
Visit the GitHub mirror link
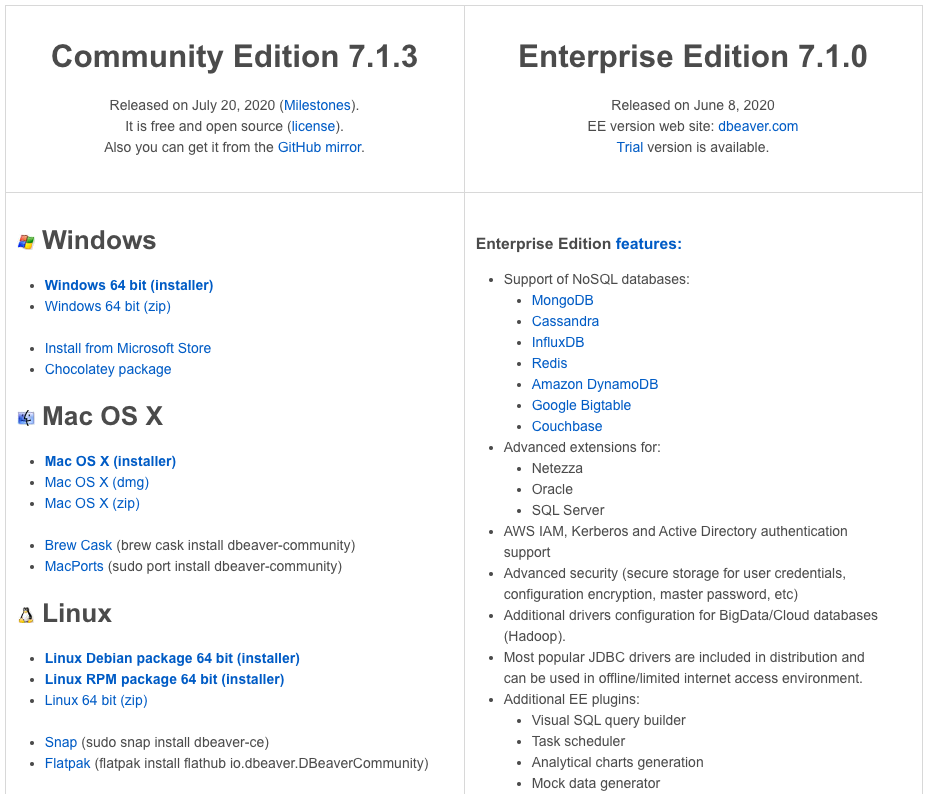[x=319, y=148]
